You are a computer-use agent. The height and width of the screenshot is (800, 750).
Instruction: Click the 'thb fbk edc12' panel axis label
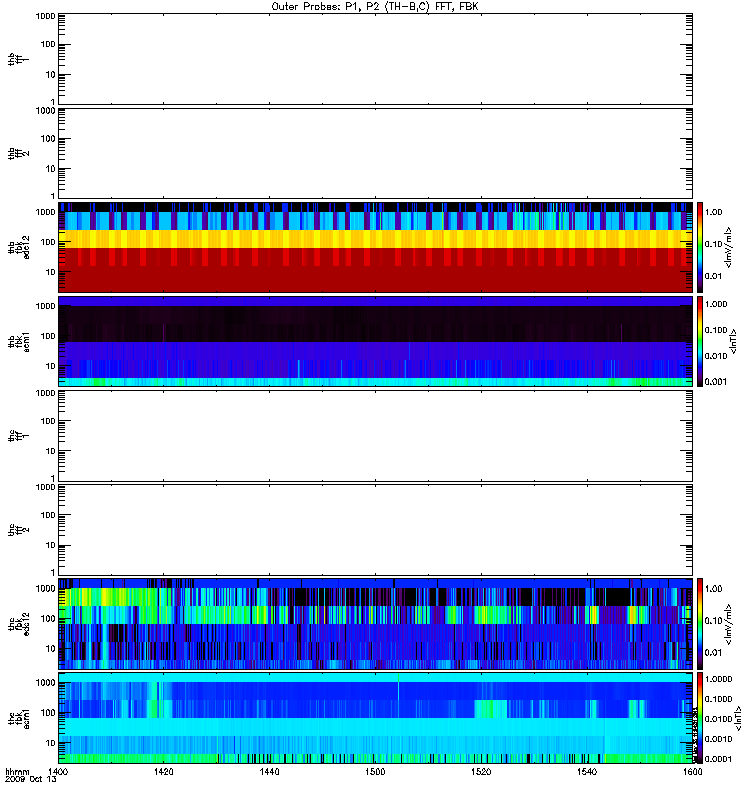18,247
